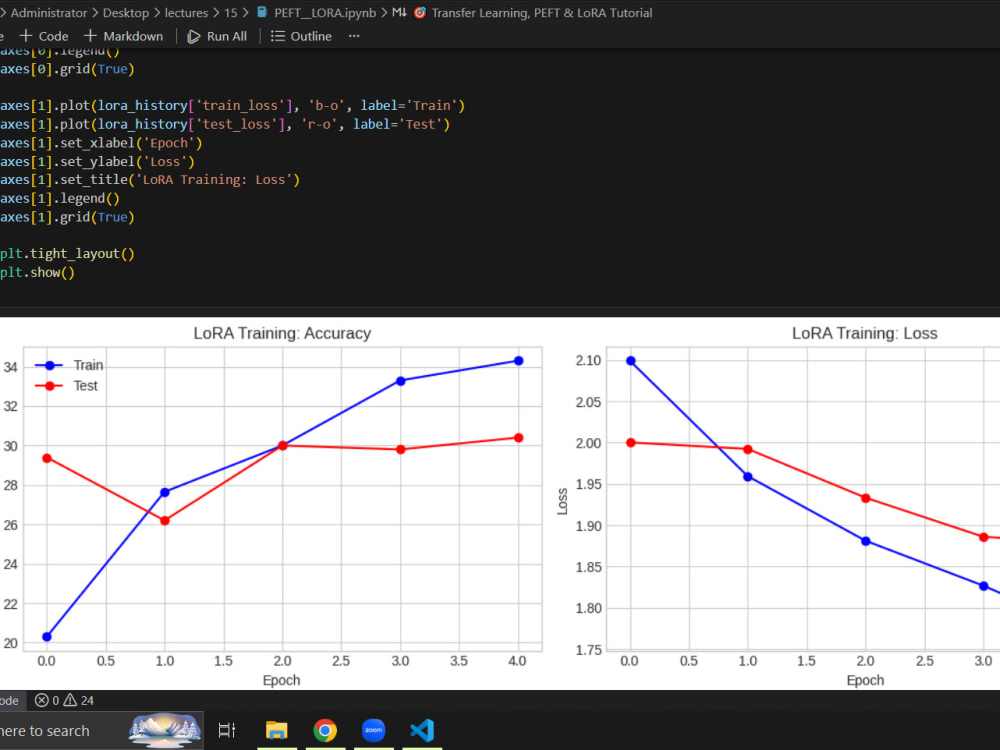
Task: Click the Epoch axis label under Accuracy chart
Action: click(x=281, y=680)
